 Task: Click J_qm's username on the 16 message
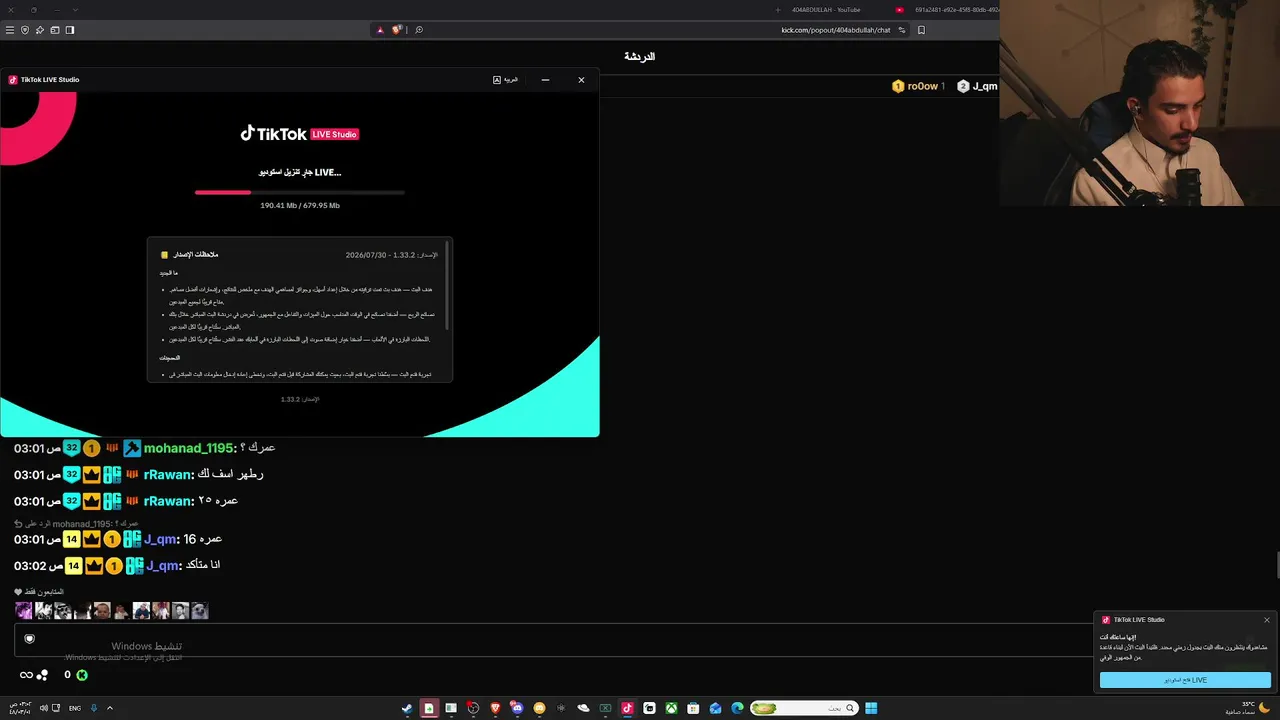click(161, 539)
